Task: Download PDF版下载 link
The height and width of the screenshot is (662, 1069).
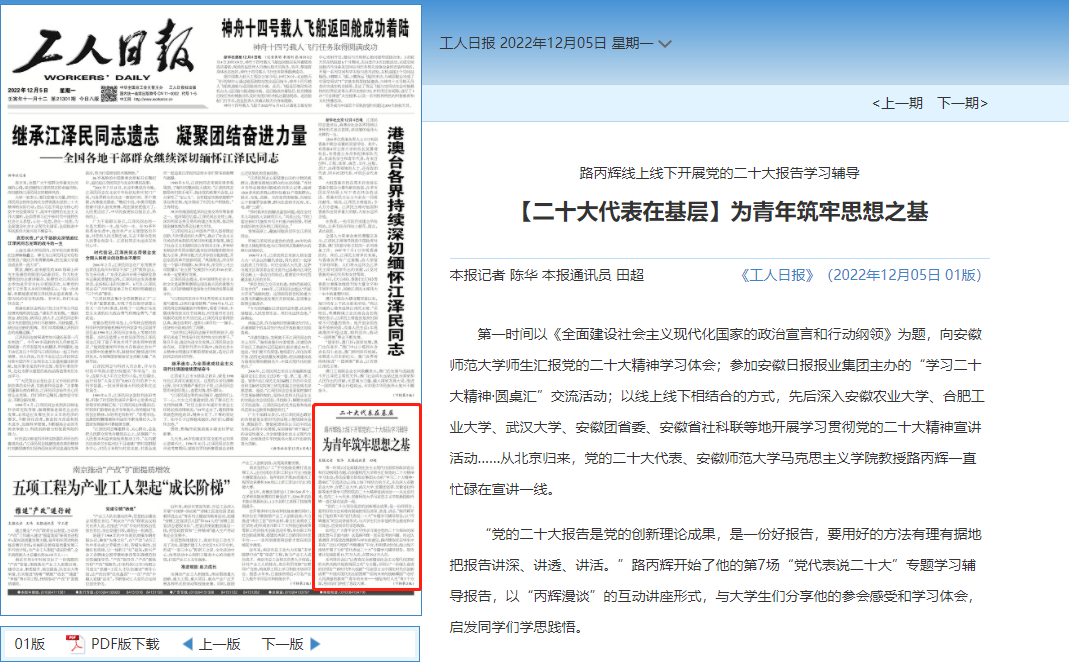Action: (x=125, y=644)
